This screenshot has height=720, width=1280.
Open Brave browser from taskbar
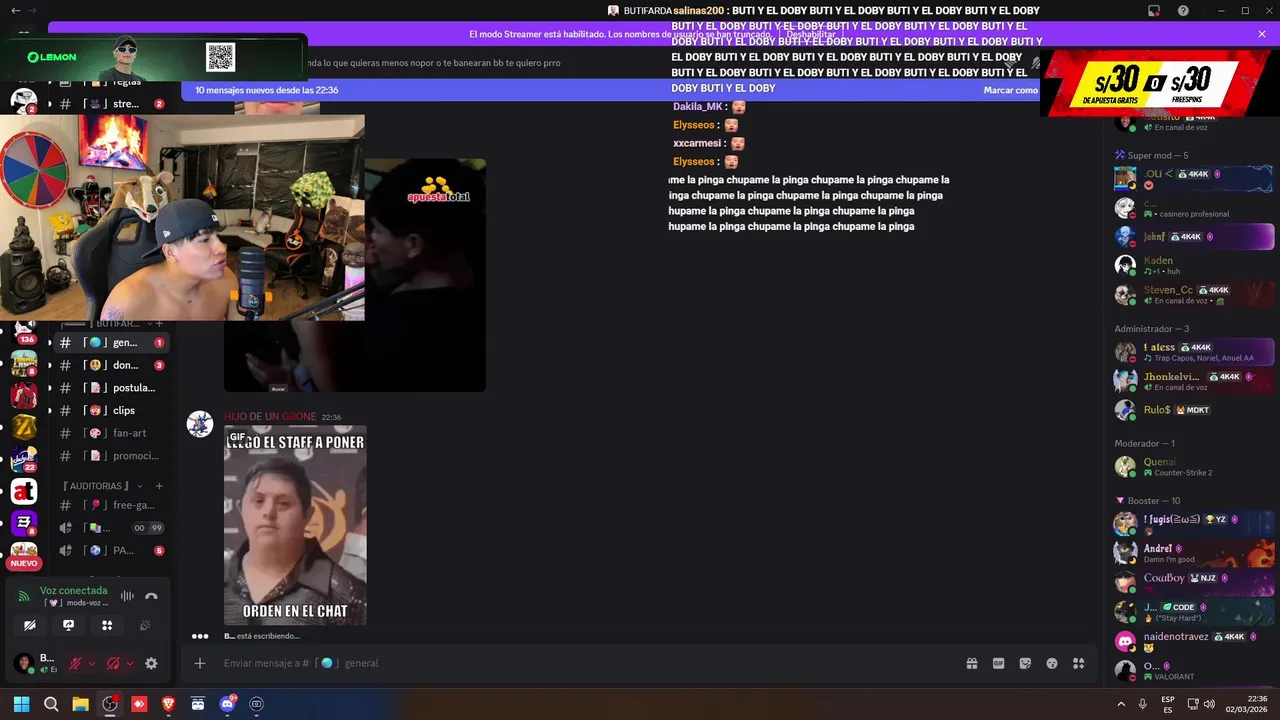pos(168,704)
